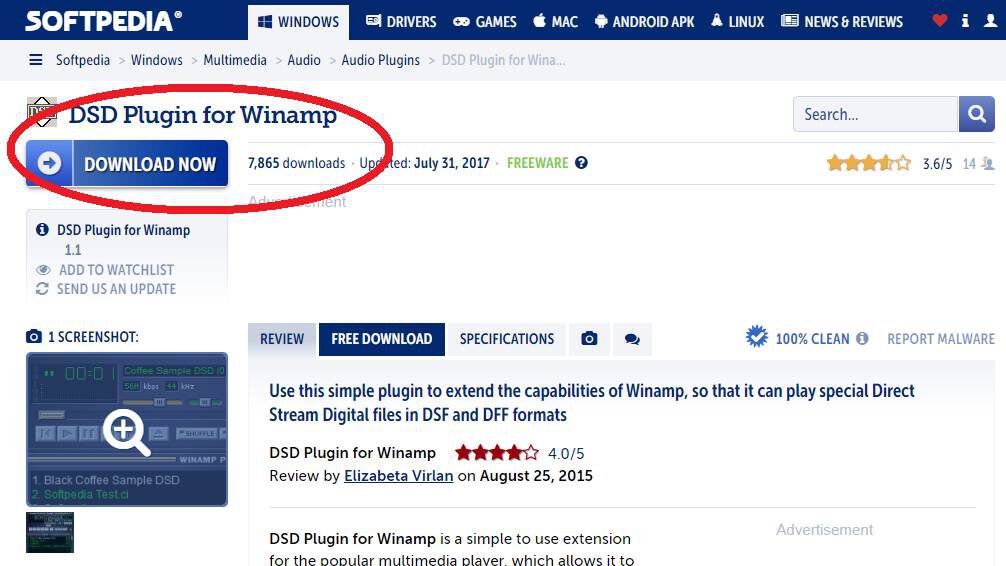The height and width of the screenshot is (566, 1006).
Task: Click the red heart favorites icon
Action: (939, 21)
